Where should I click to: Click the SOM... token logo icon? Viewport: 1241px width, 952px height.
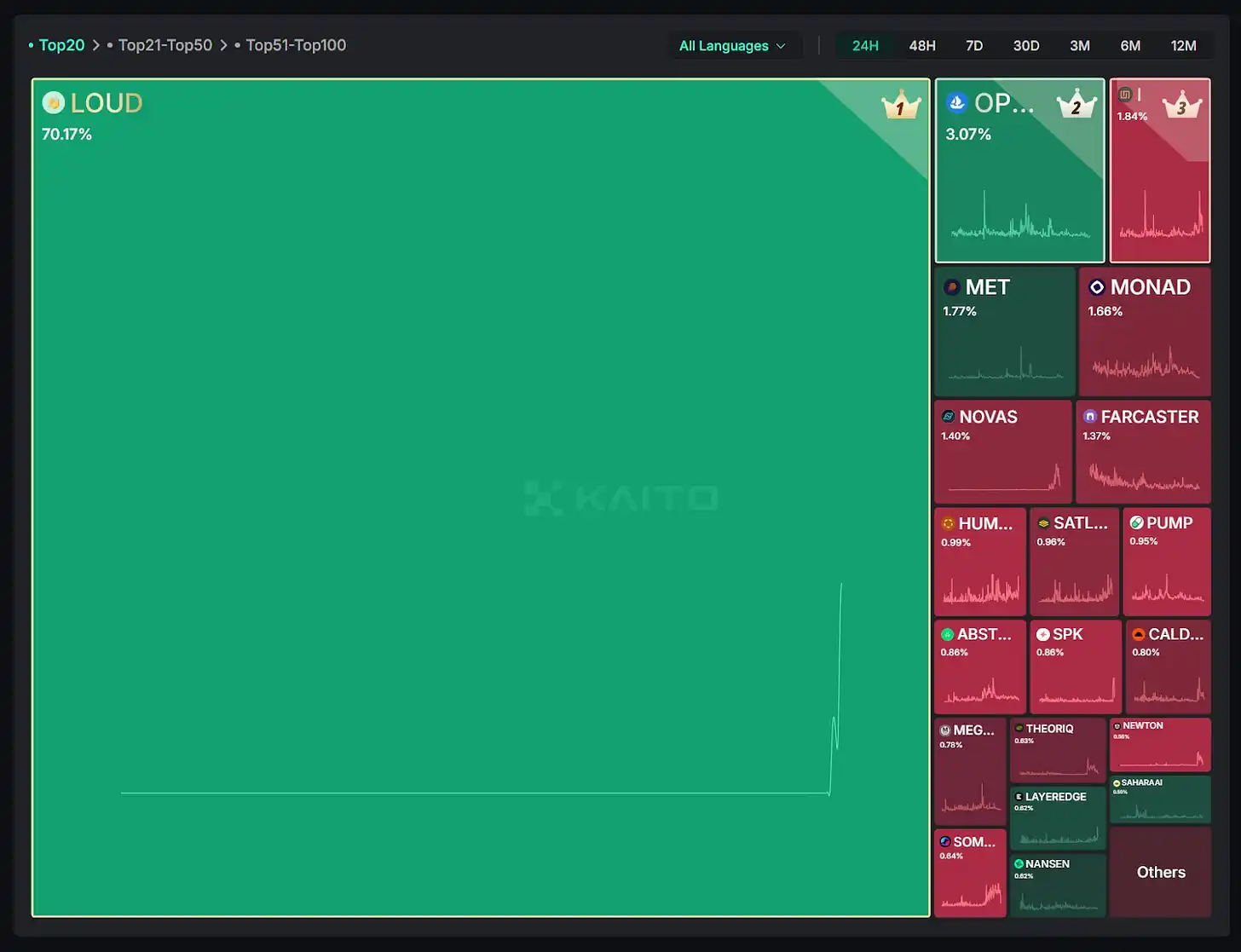coord(945,842)
